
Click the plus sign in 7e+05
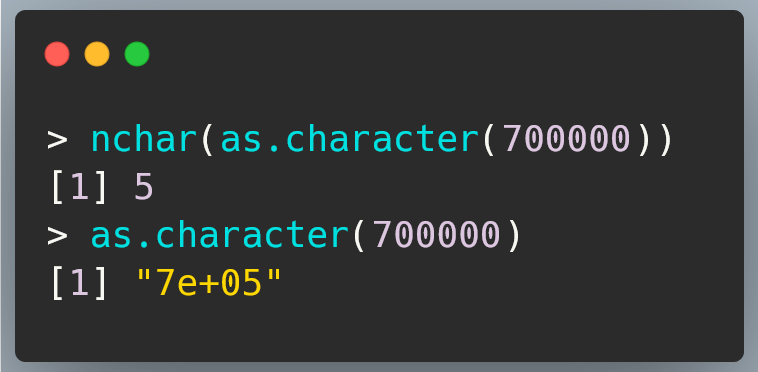click(x=209, y=284)
